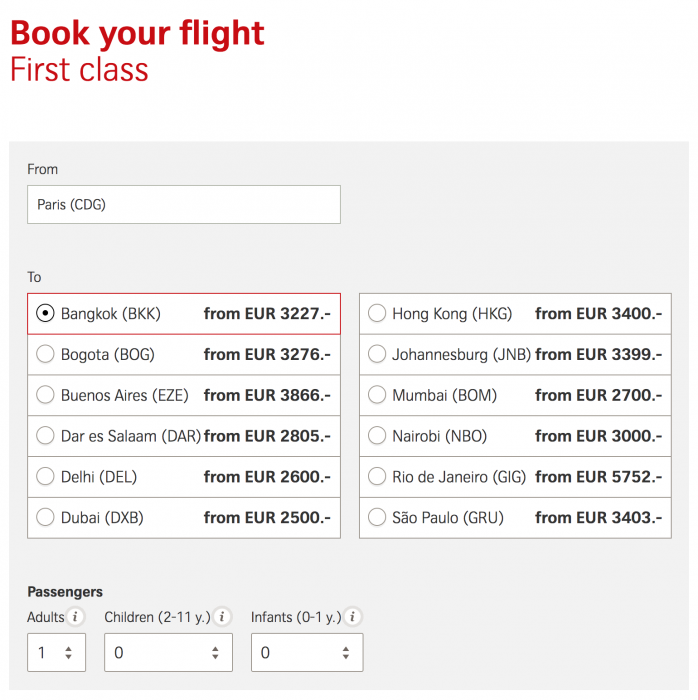Viewport: 698px width, 700px height.
Task: Expand the Infants count dropdown
Action: pos(306,653)
